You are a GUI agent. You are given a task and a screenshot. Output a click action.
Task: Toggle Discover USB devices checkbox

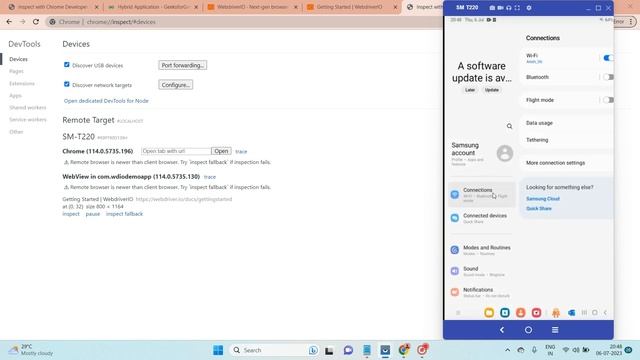[x=67, y=64]
